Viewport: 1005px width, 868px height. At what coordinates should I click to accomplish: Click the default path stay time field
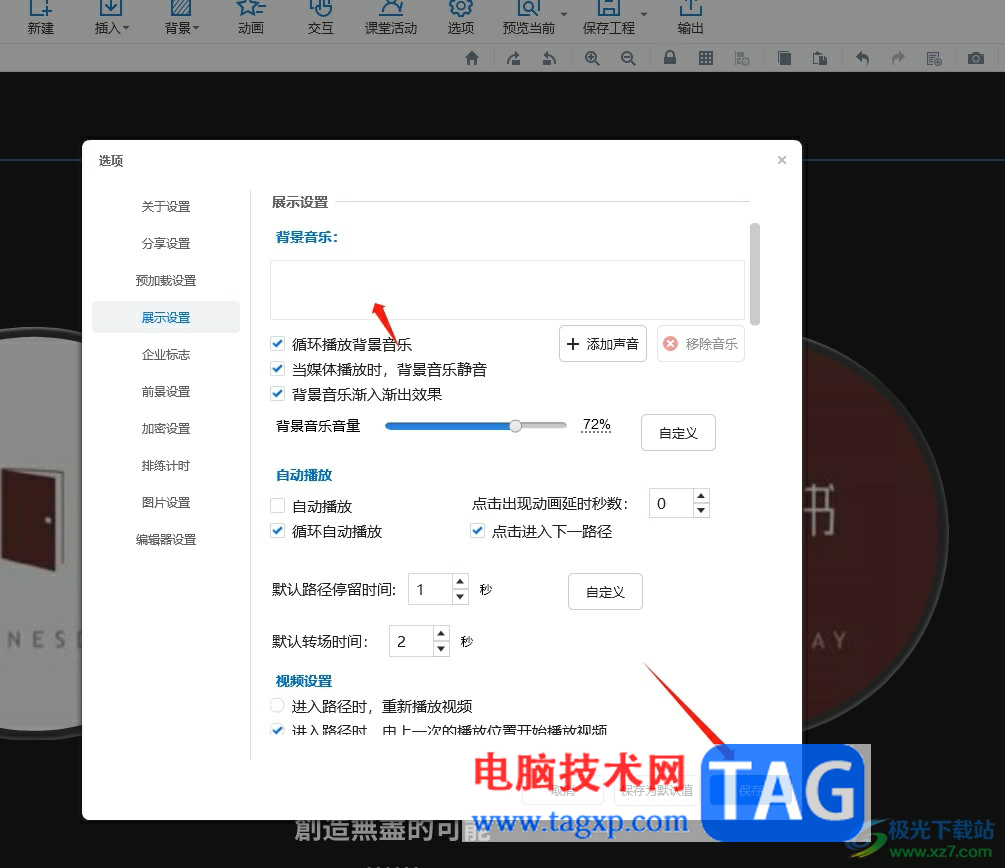[430, 589]
